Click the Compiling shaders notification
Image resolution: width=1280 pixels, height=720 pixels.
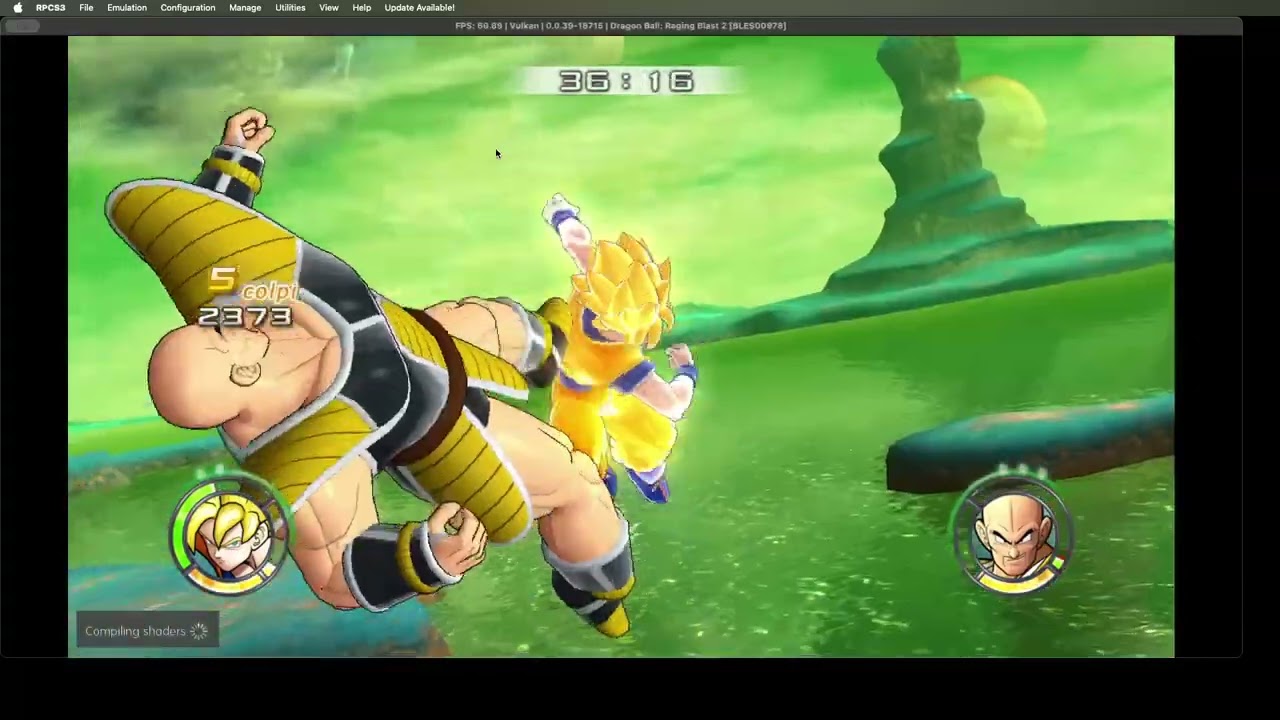(147, 631)
